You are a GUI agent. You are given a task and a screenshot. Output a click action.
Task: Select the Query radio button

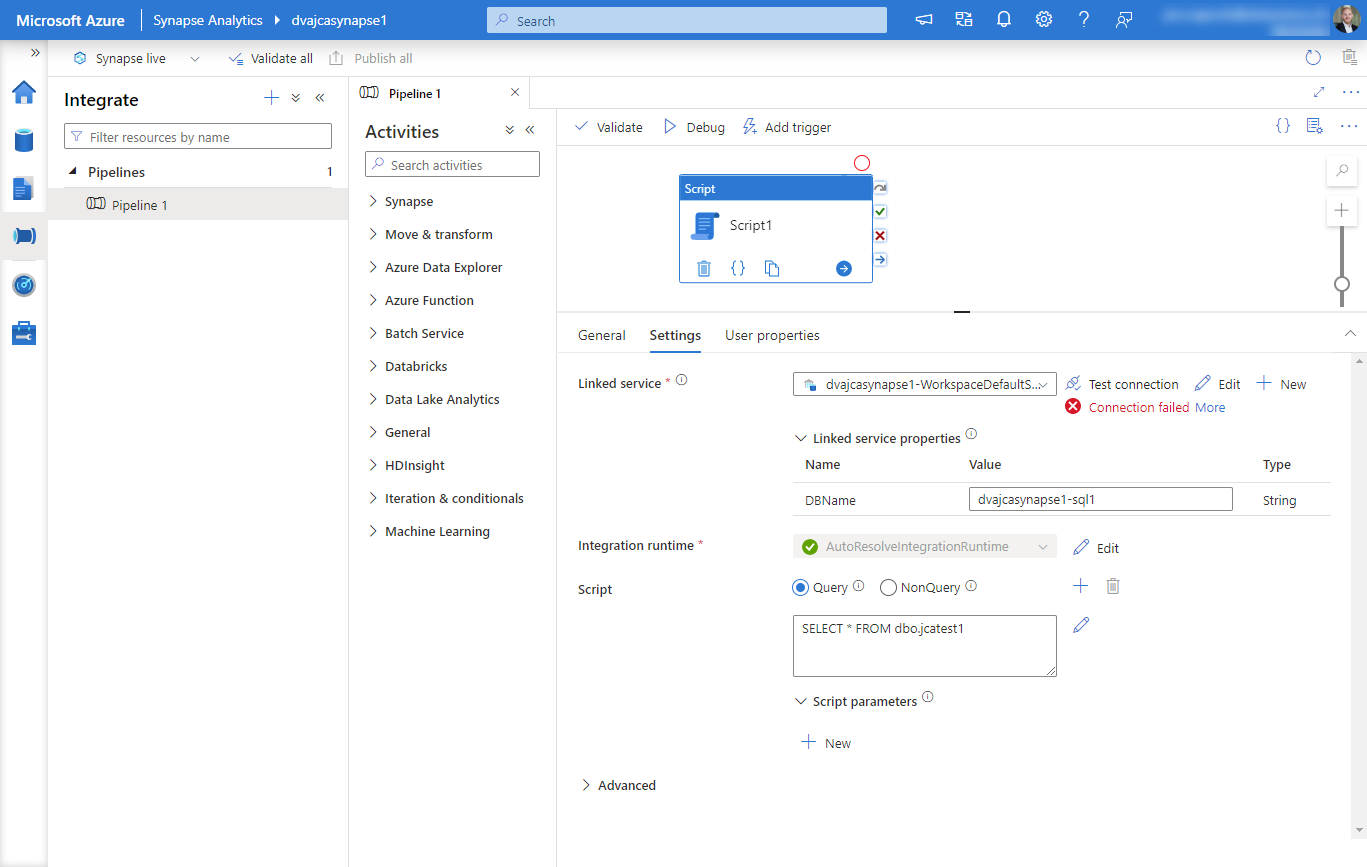[x=800, y=588]
